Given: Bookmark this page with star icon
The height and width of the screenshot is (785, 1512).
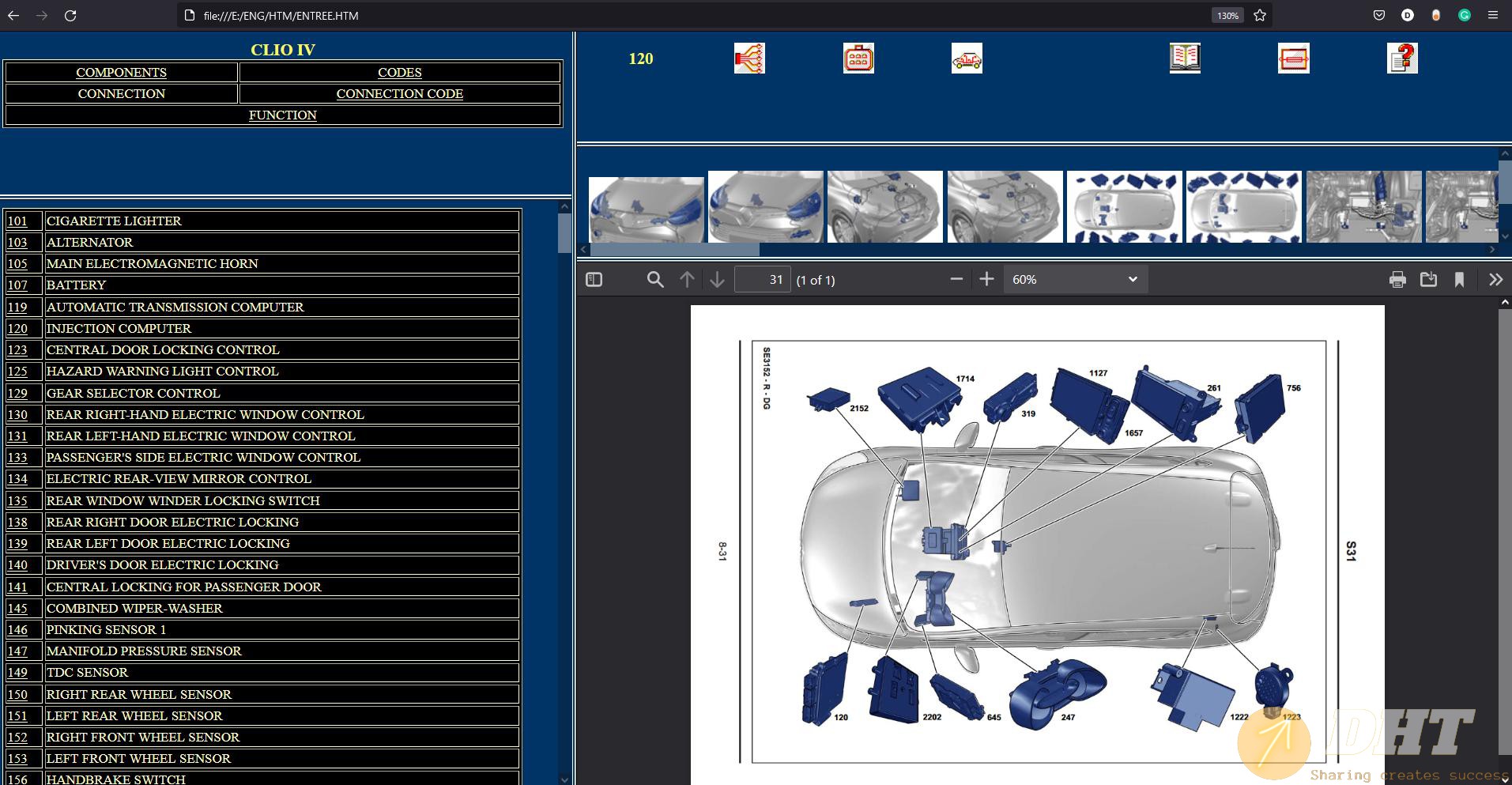Looking at the screenshot, I should 1260,15.
